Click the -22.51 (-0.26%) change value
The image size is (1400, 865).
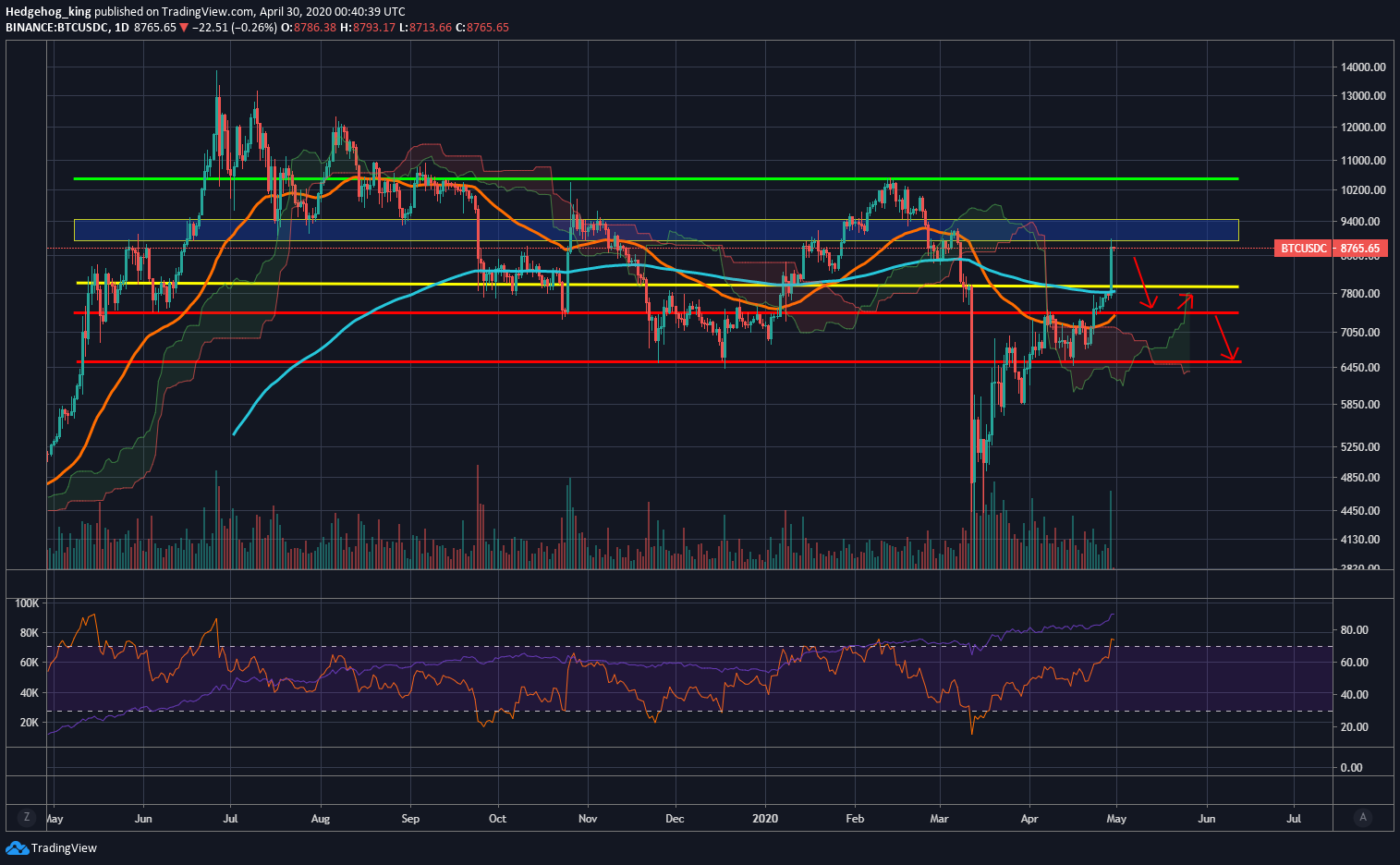click(x=234, y=28)
